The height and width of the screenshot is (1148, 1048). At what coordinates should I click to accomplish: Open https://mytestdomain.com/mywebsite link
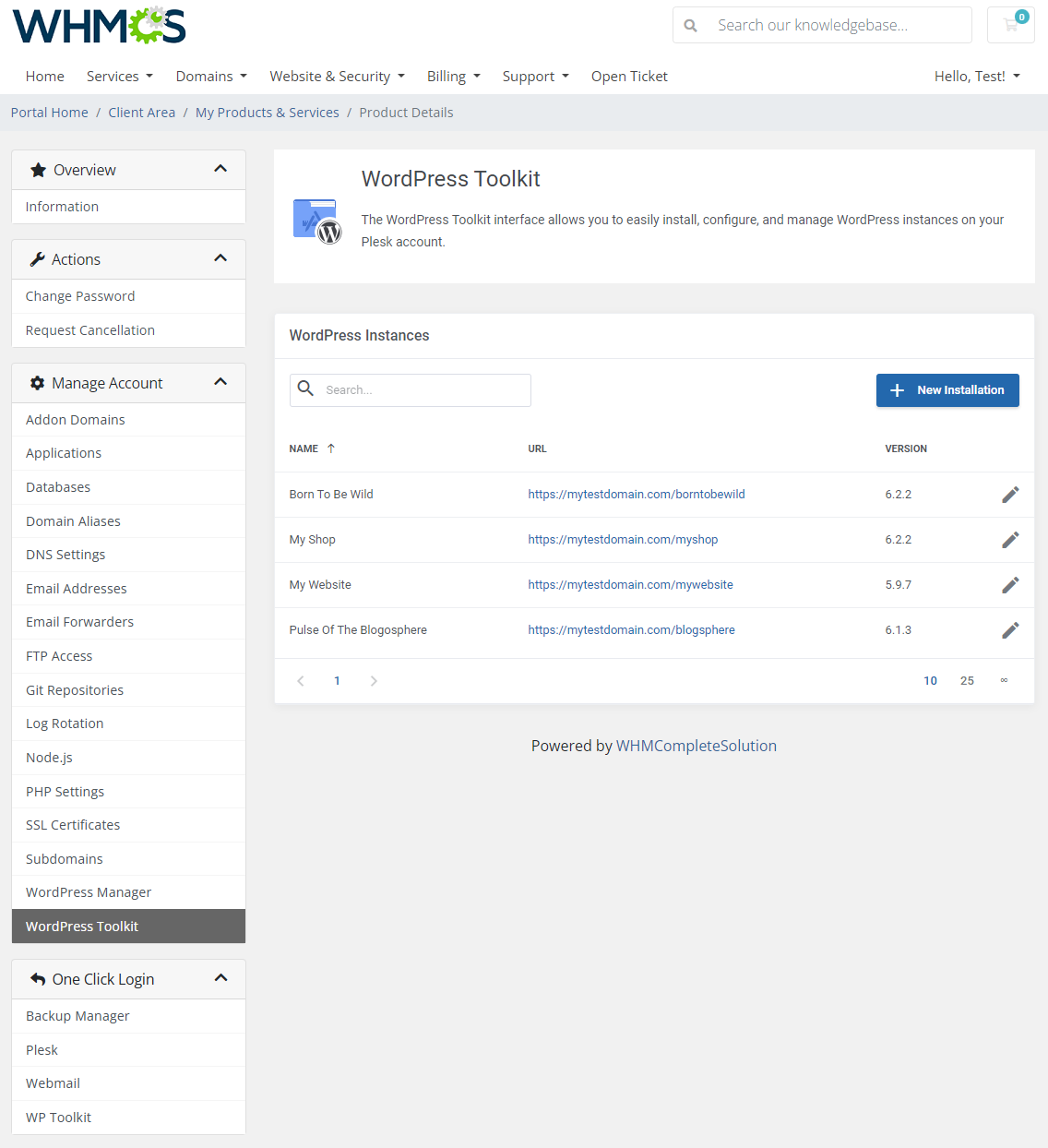pos(630,584)
